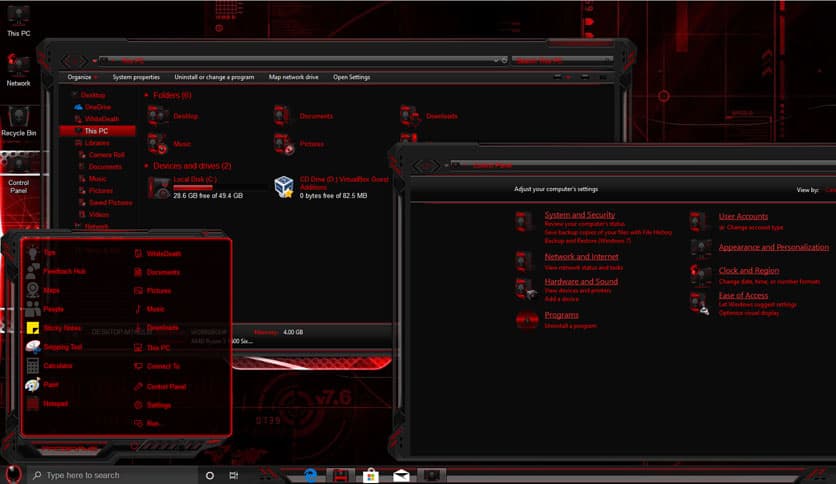
Task: Open CD Drive (D:) VirtualBox Guest Additions
Action: (332, 187)
